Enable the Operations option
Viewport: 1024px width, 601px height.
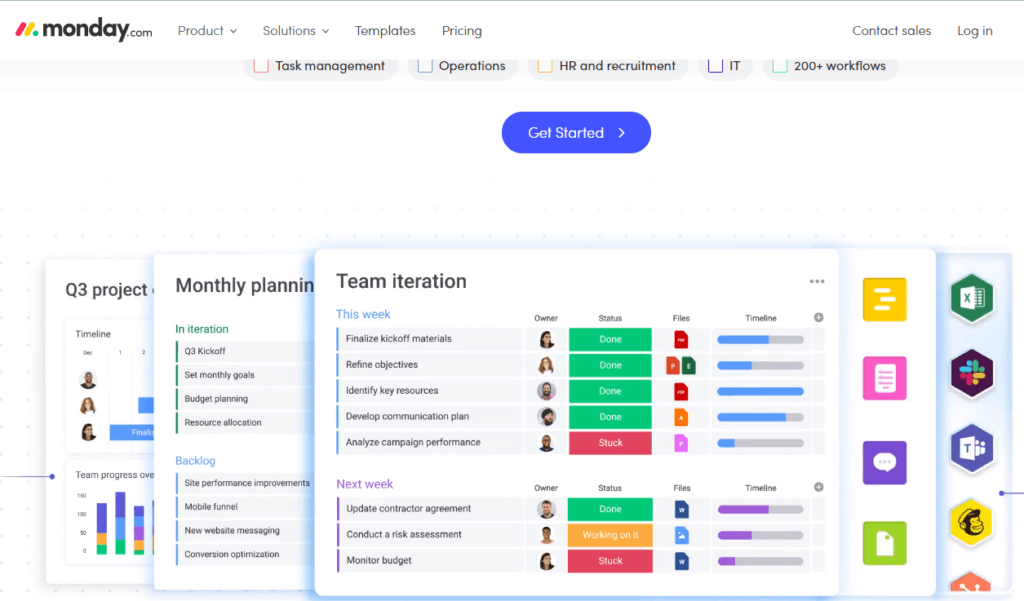point(426,65)
